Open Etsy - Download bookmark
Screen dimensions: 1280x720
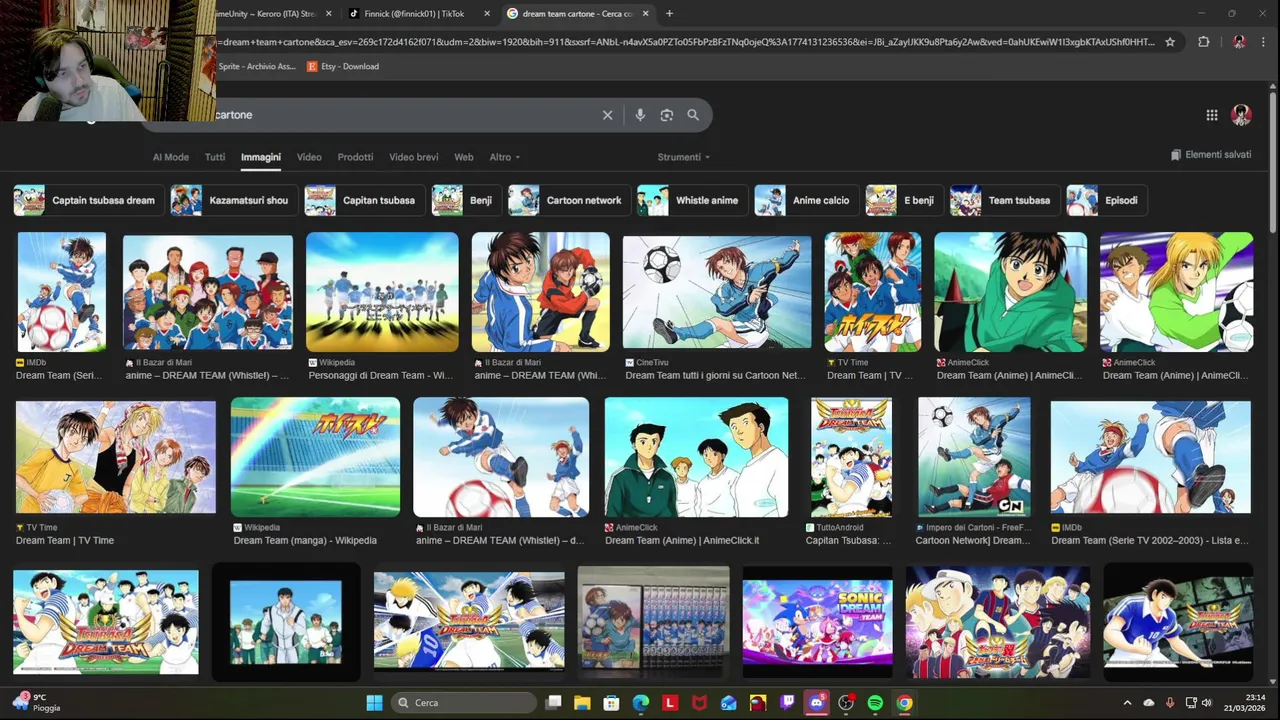343,67
